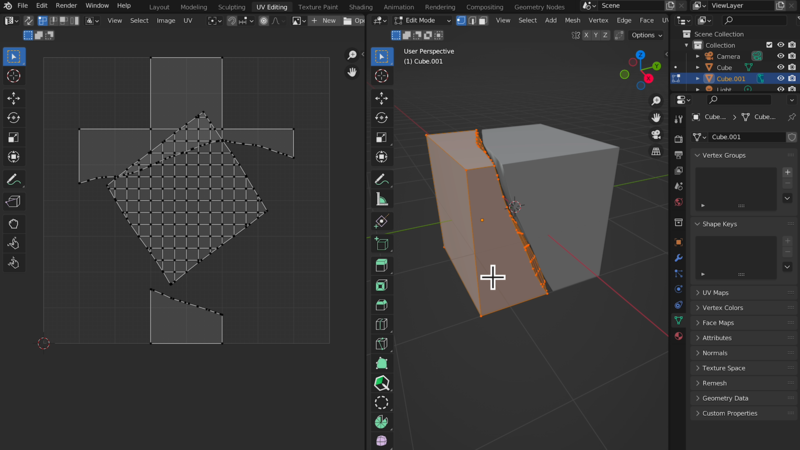Switch to the Shading workspace tab

point(361,7)
